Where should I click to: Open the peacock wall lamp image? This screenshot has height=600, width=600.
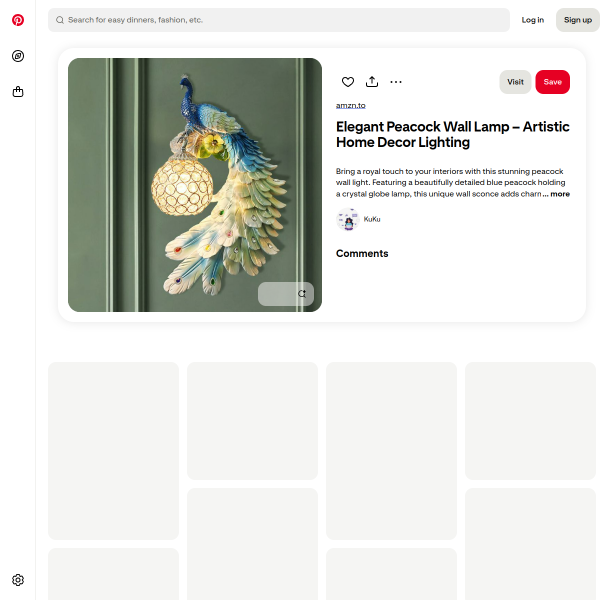click(x=195, y=185)
